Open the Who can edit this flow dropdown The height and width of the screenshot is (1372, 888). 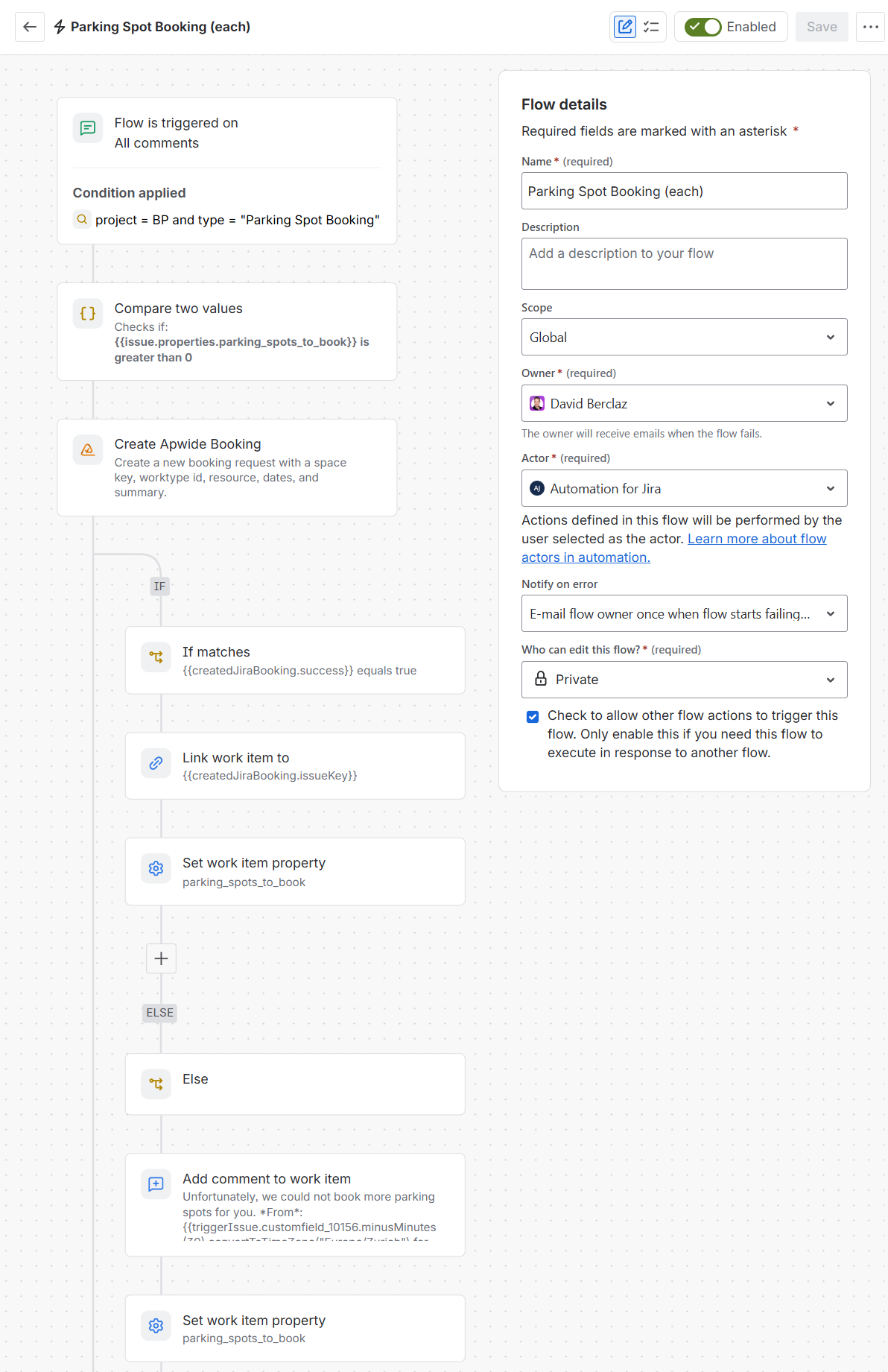point(684,680)
